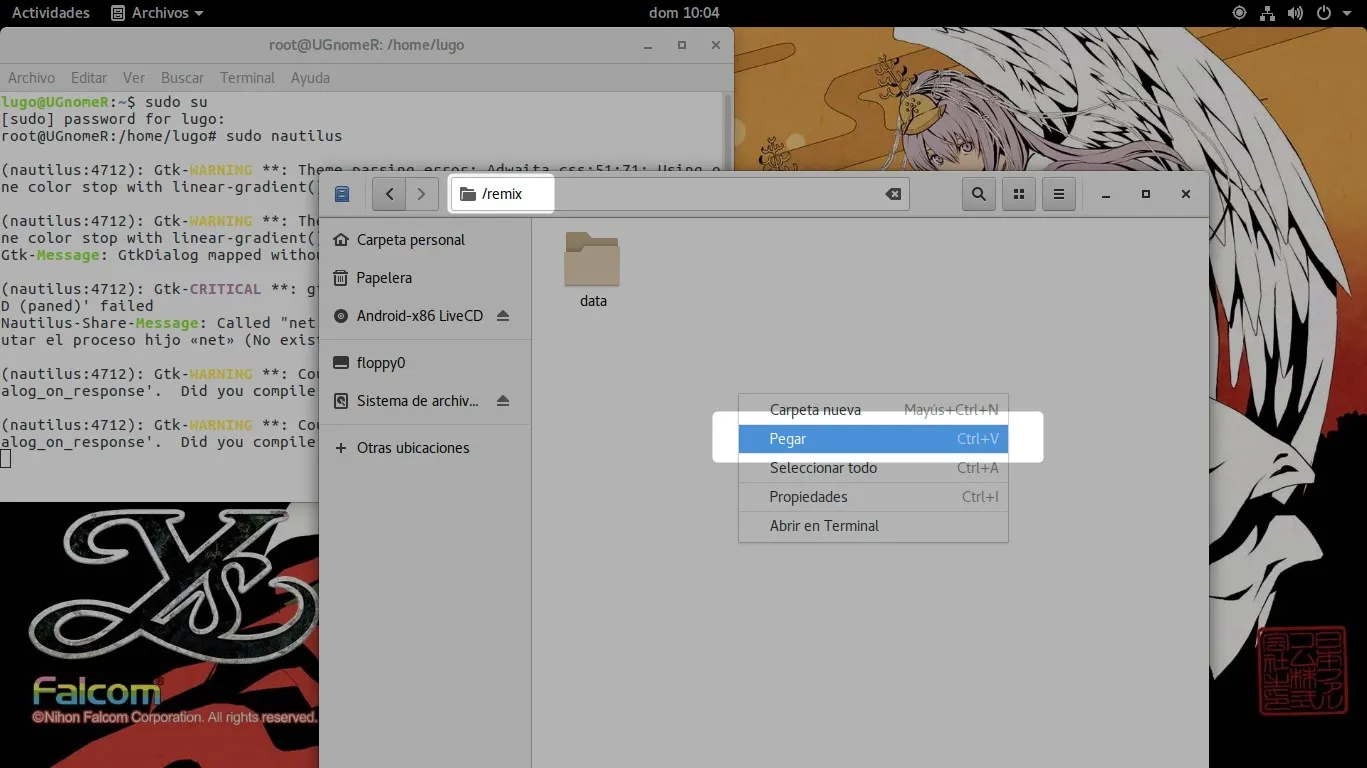The width and height of the screenshot is (1367, 768).
Task: Go back using the previous arrow
Action: point(389,194)
